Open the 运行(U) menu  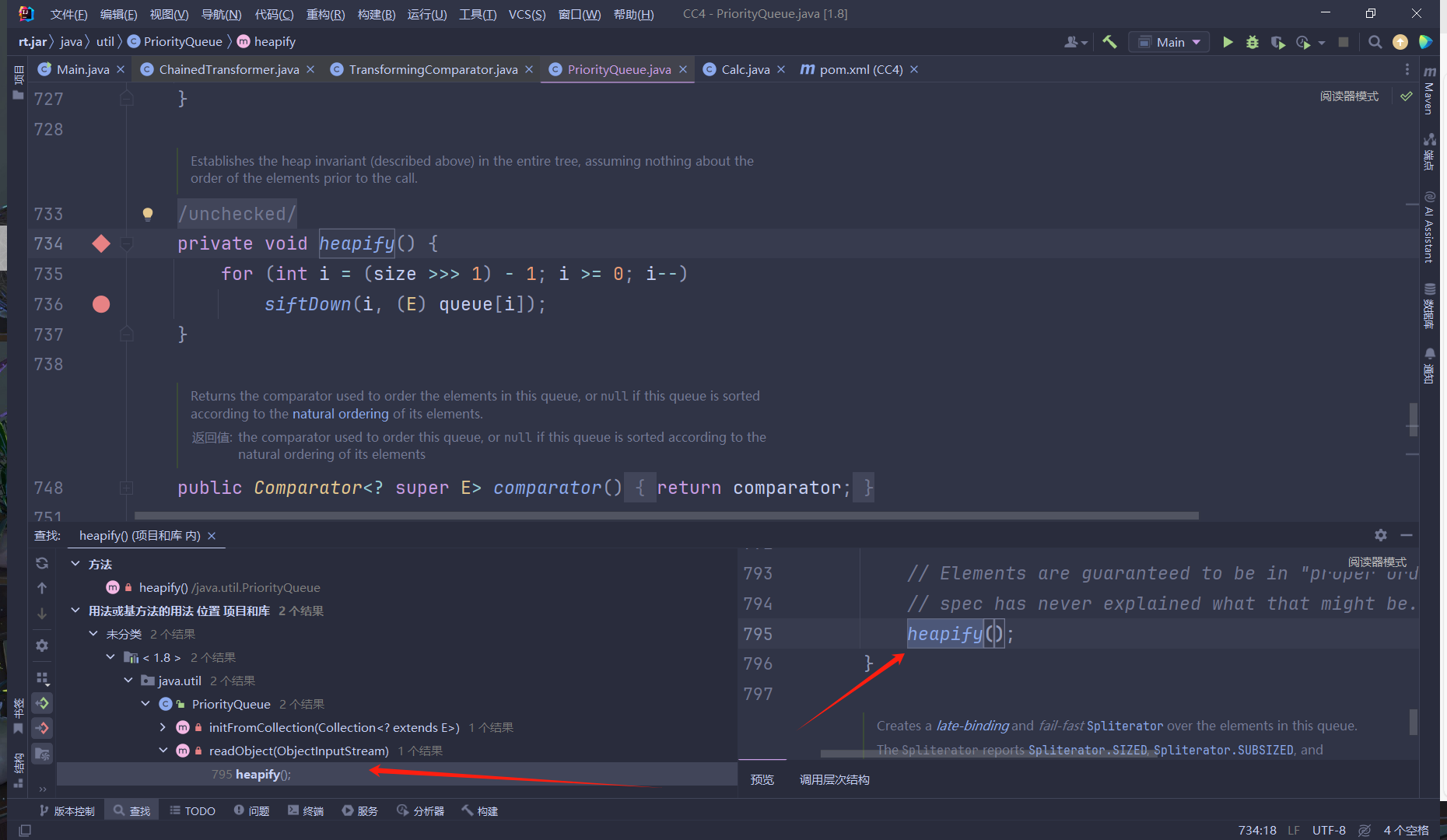click(426, 14)
